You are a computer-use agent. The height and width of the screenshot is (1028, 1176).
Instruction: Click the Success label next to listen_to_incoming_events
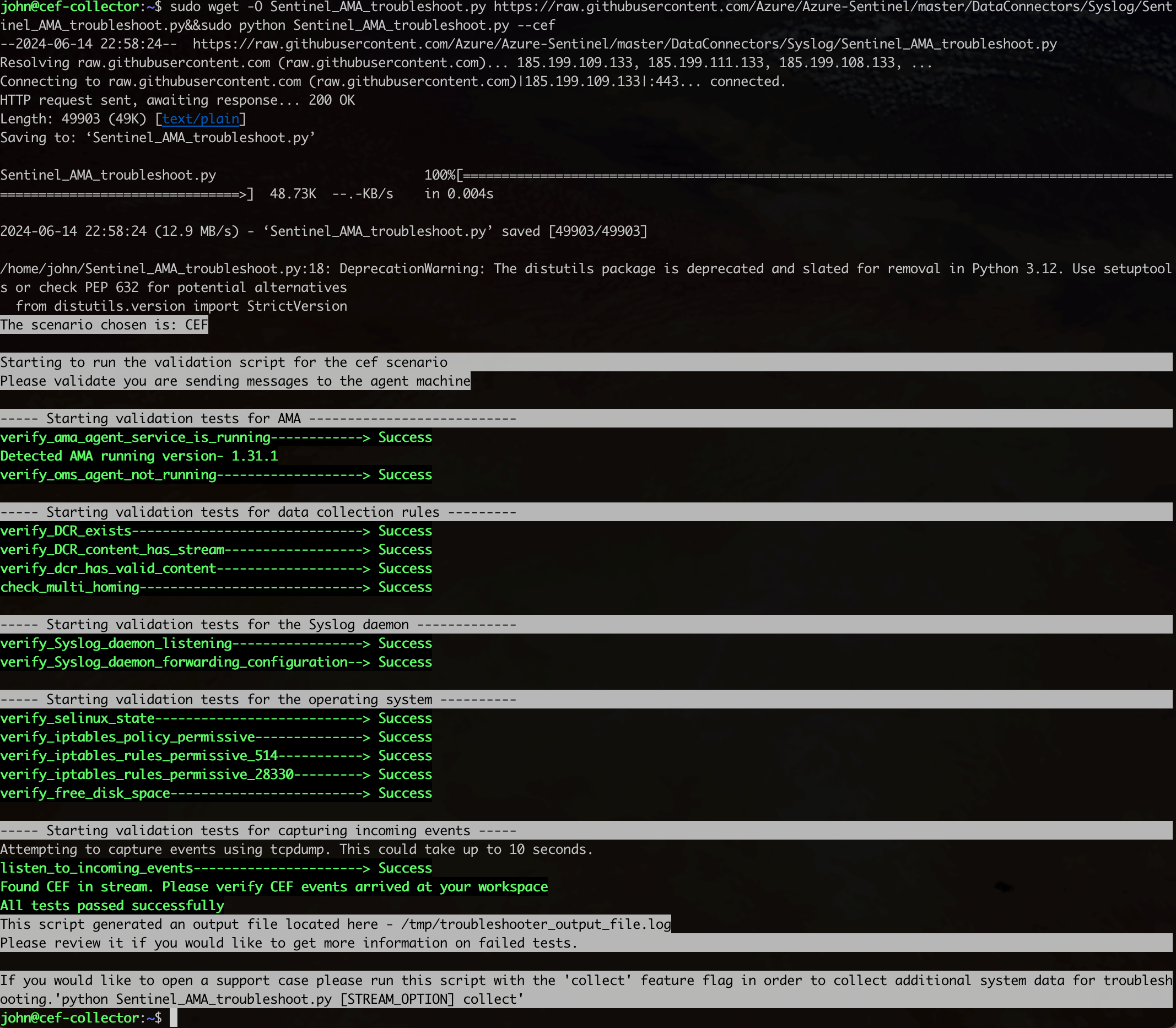click(x=404, y=868)
